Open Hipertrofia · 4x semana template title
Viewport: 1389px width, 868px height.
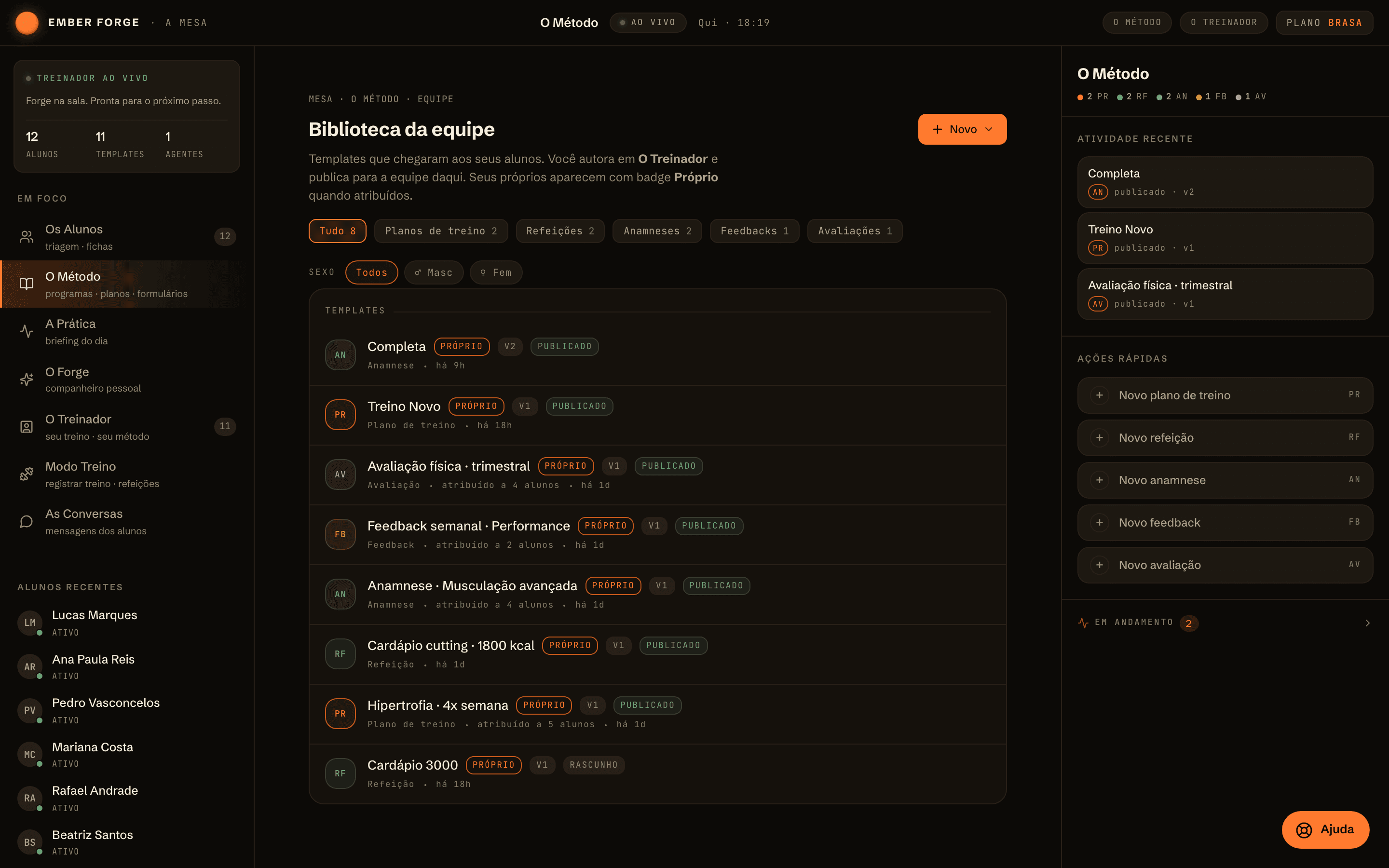(437, 705)
